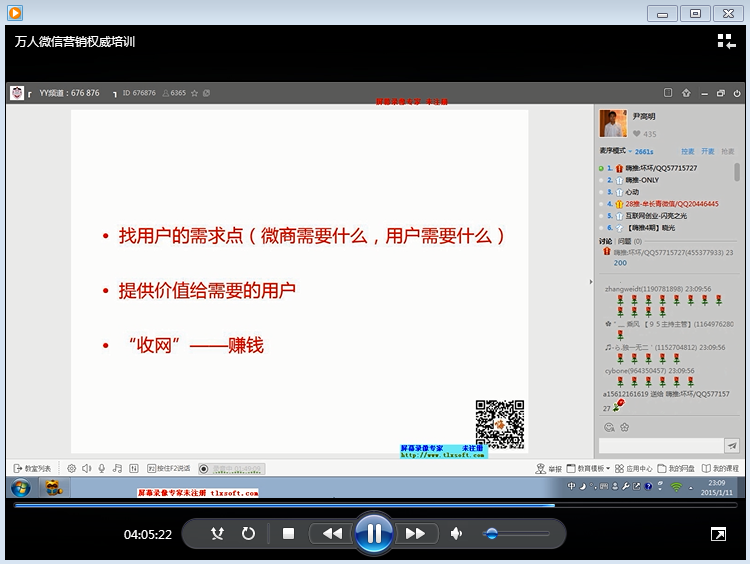
Task: Stop video playback
Action: coord(288,534)
